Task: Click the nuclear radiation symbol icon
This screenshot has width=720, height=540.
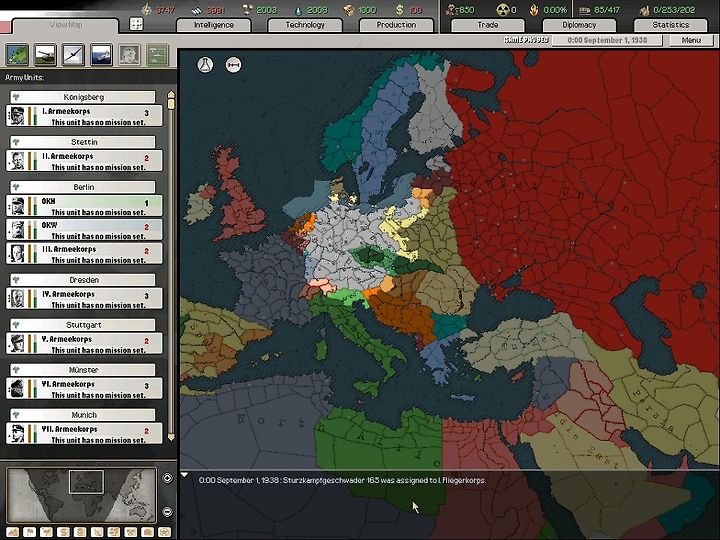Action: pyautogui.click(x=503, y=9)
